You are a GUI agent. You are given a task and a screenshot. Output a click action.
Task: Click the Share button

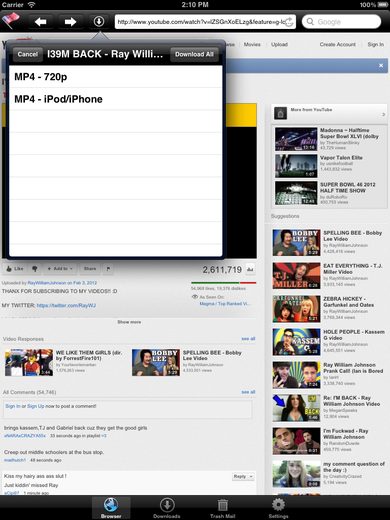[x=90, y=268]
